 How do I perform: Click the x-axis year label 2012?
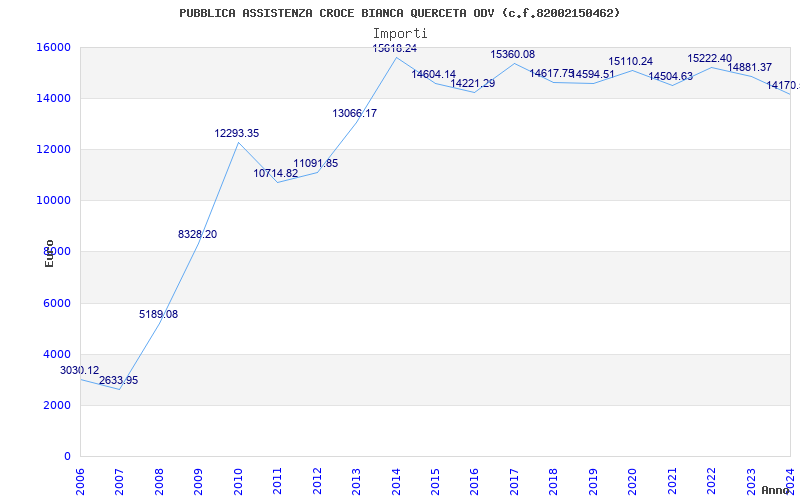tap(317, 480)
